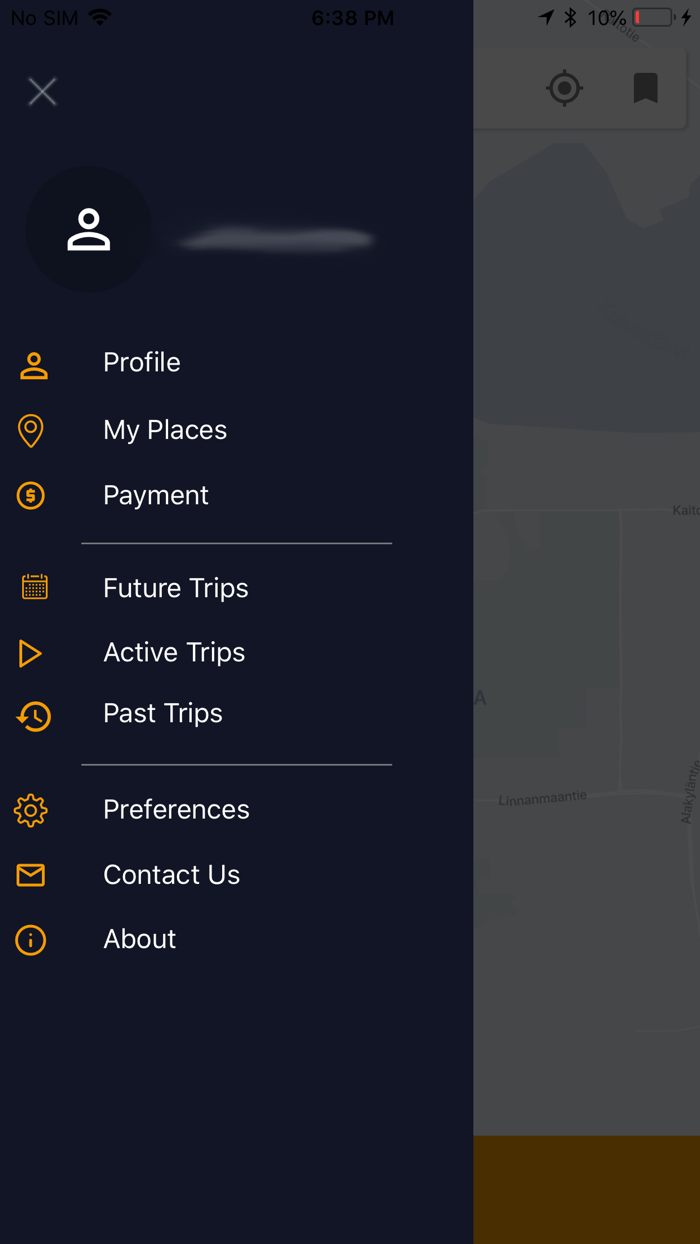Open Payment via the dollar coin icon
Viewport: 700px width, 1244px height.
tap(33, 495)
